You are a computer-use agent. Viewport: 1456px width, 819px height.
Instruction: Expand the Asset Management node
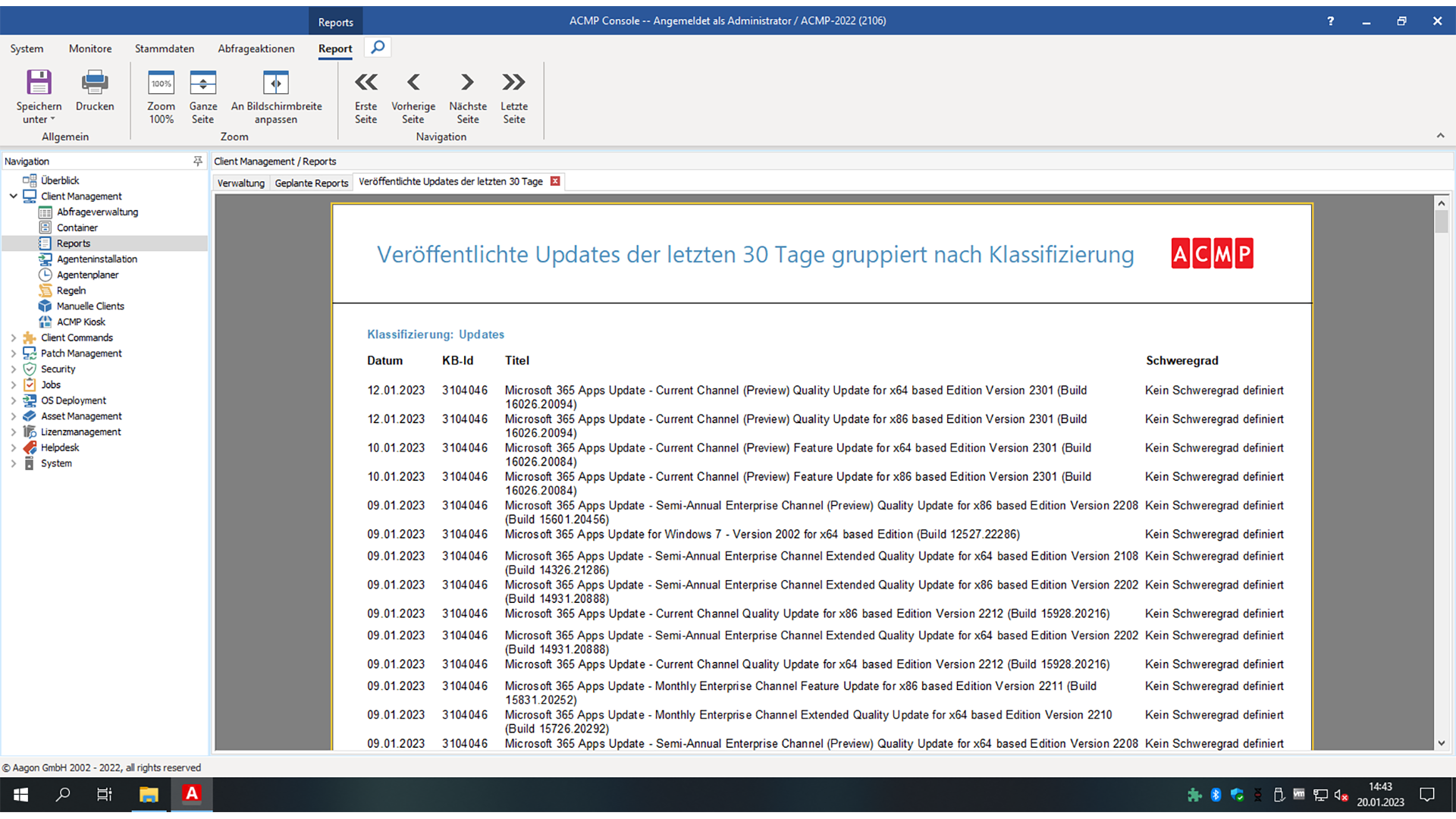(13, 416)
